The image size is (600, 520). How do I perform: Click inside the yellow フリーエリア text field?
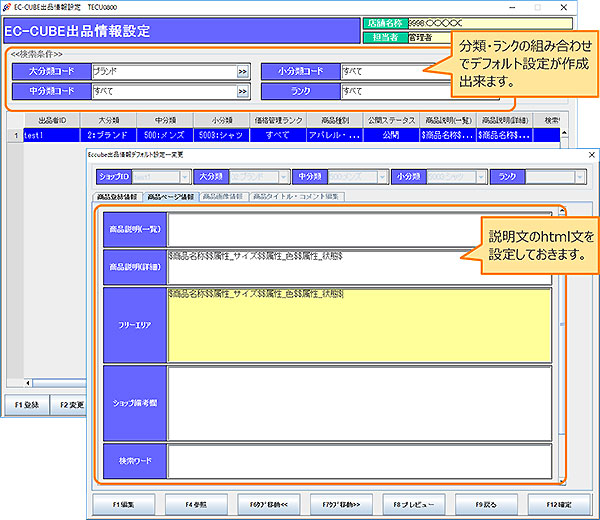point(360,325)
